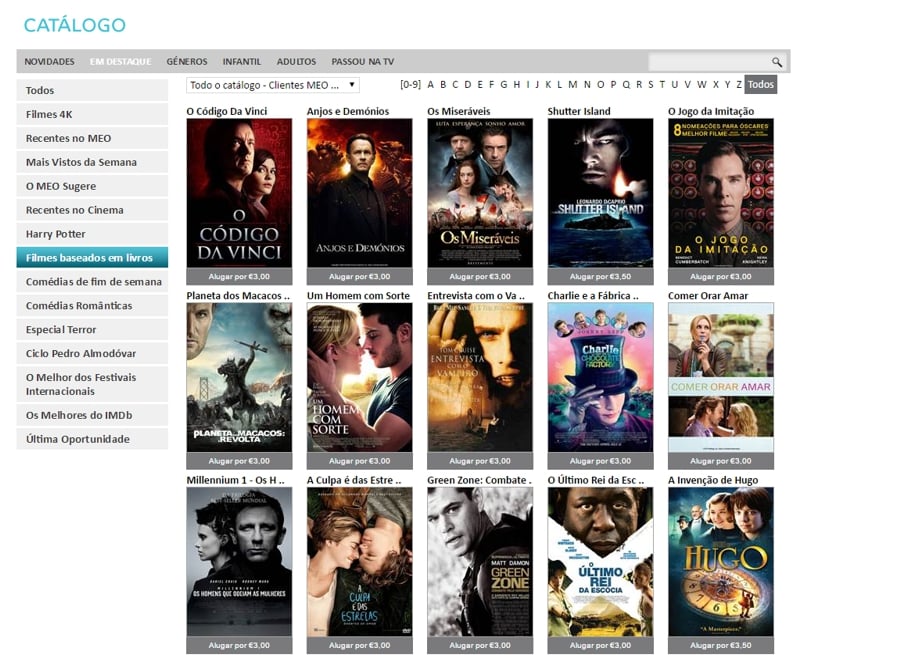Image resolution: width=900 pixels, height=655 pixels.
Task: Open Entrevista com o Vampiro poster
Action: (x=480, y=377)
